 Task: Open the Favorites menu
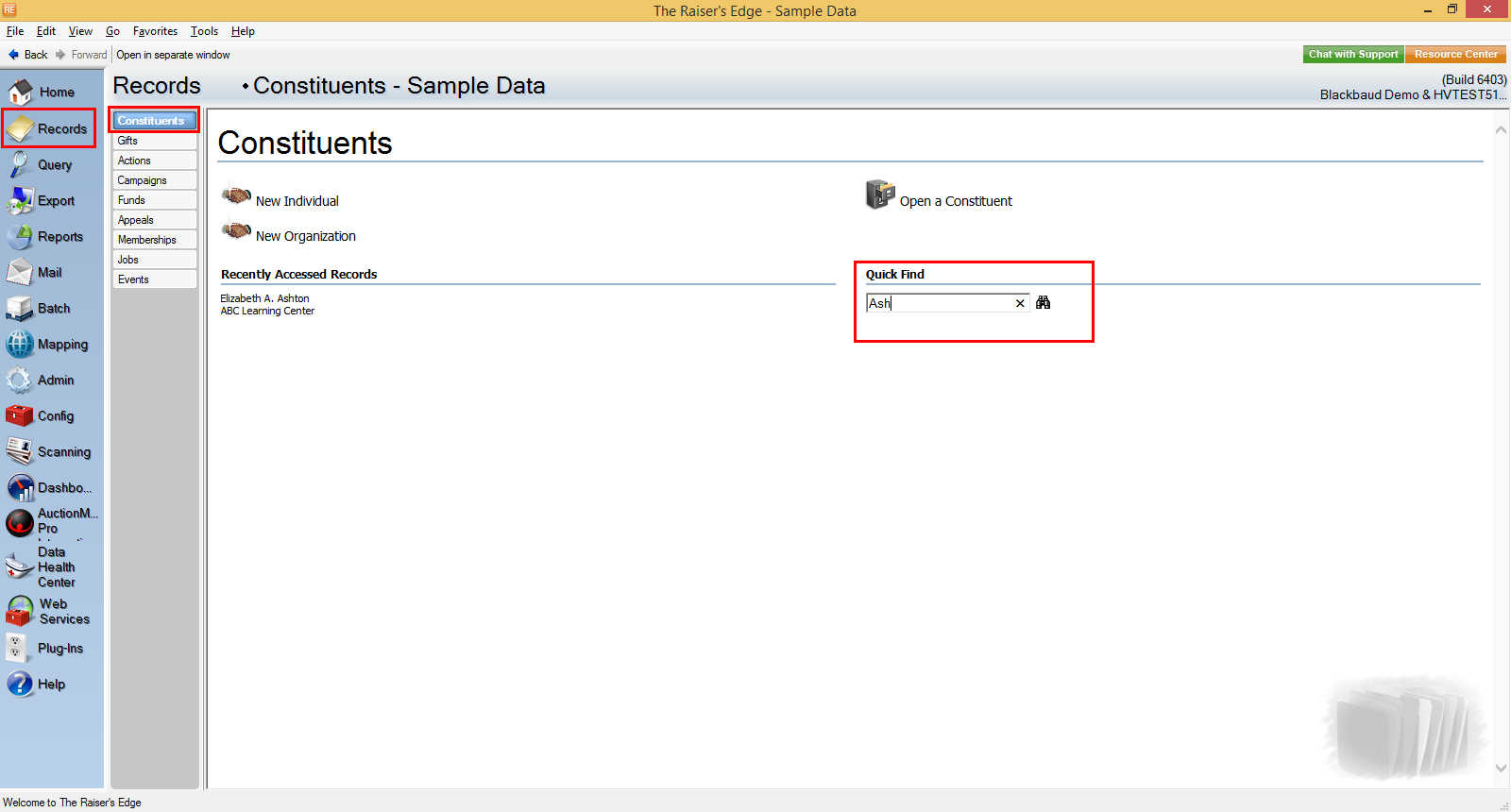[x=155, y=31]
